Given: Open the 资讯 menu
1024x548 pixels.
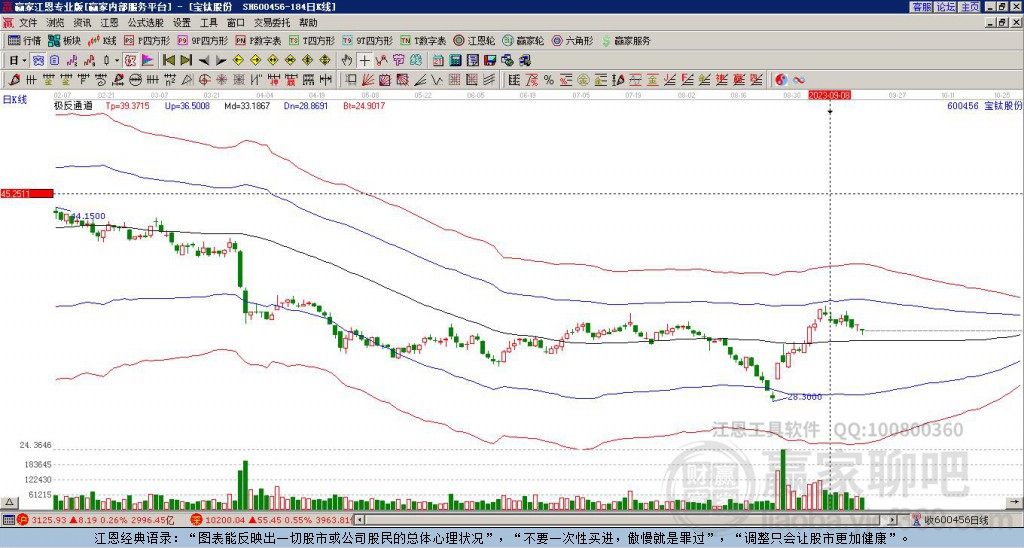Looking at the screenshot, I should click(82, 23).
